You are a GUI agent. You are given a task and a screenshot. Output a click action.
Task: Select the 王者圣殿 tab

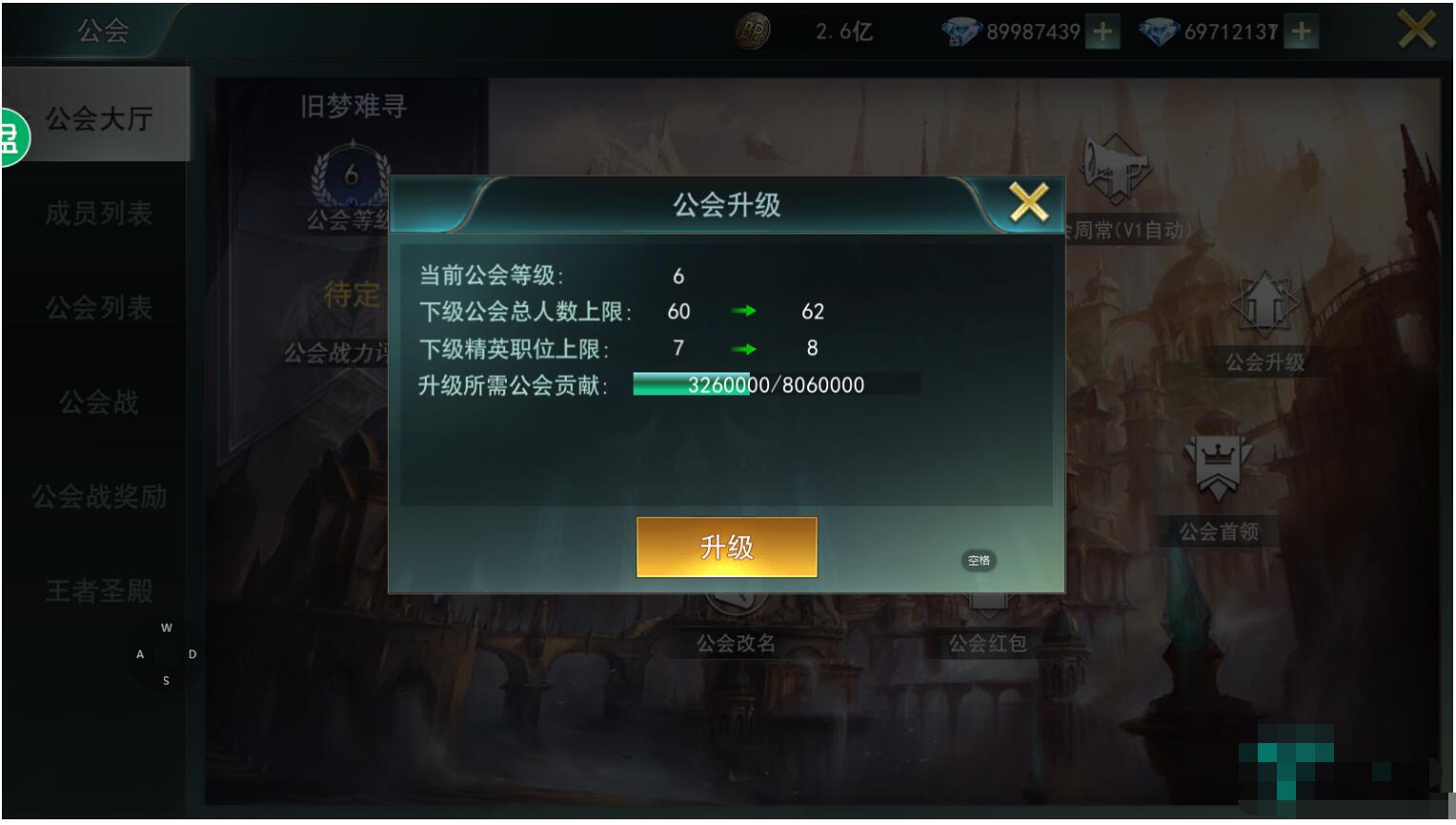coord(98,591)
